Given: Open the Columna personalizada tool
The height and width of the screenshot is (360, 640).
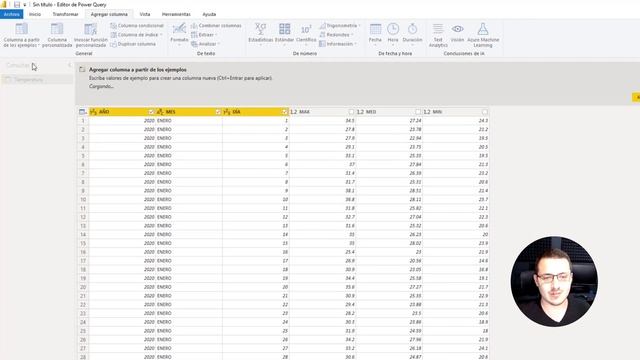Looking at the screenshot, I should [57, 35].
